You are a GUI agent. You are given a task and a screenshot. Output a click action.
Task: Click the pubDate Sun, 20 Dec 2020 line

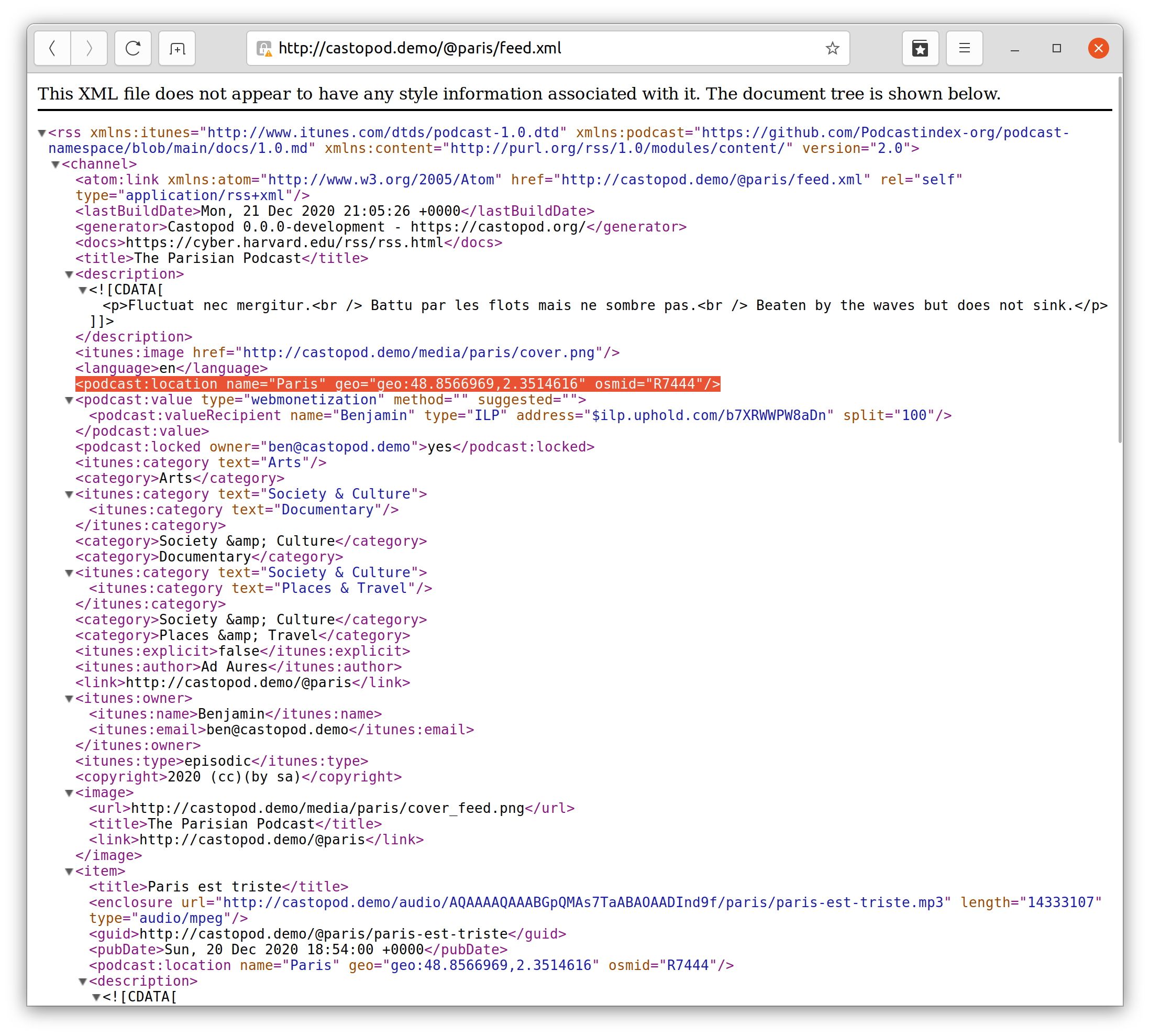(298, 950)
